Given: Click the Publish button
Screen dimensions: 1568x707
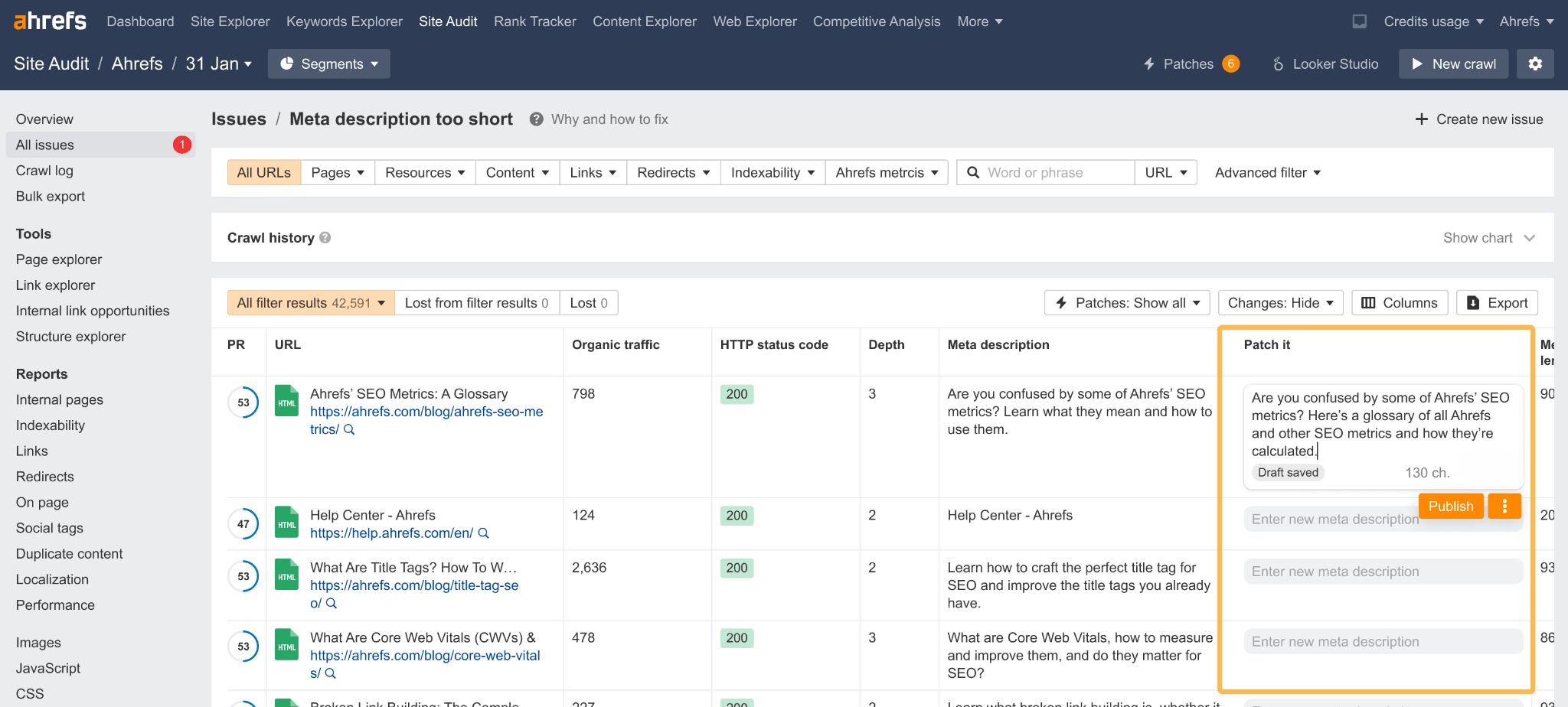Looking at the screenshot, I should coord(1451,506).
